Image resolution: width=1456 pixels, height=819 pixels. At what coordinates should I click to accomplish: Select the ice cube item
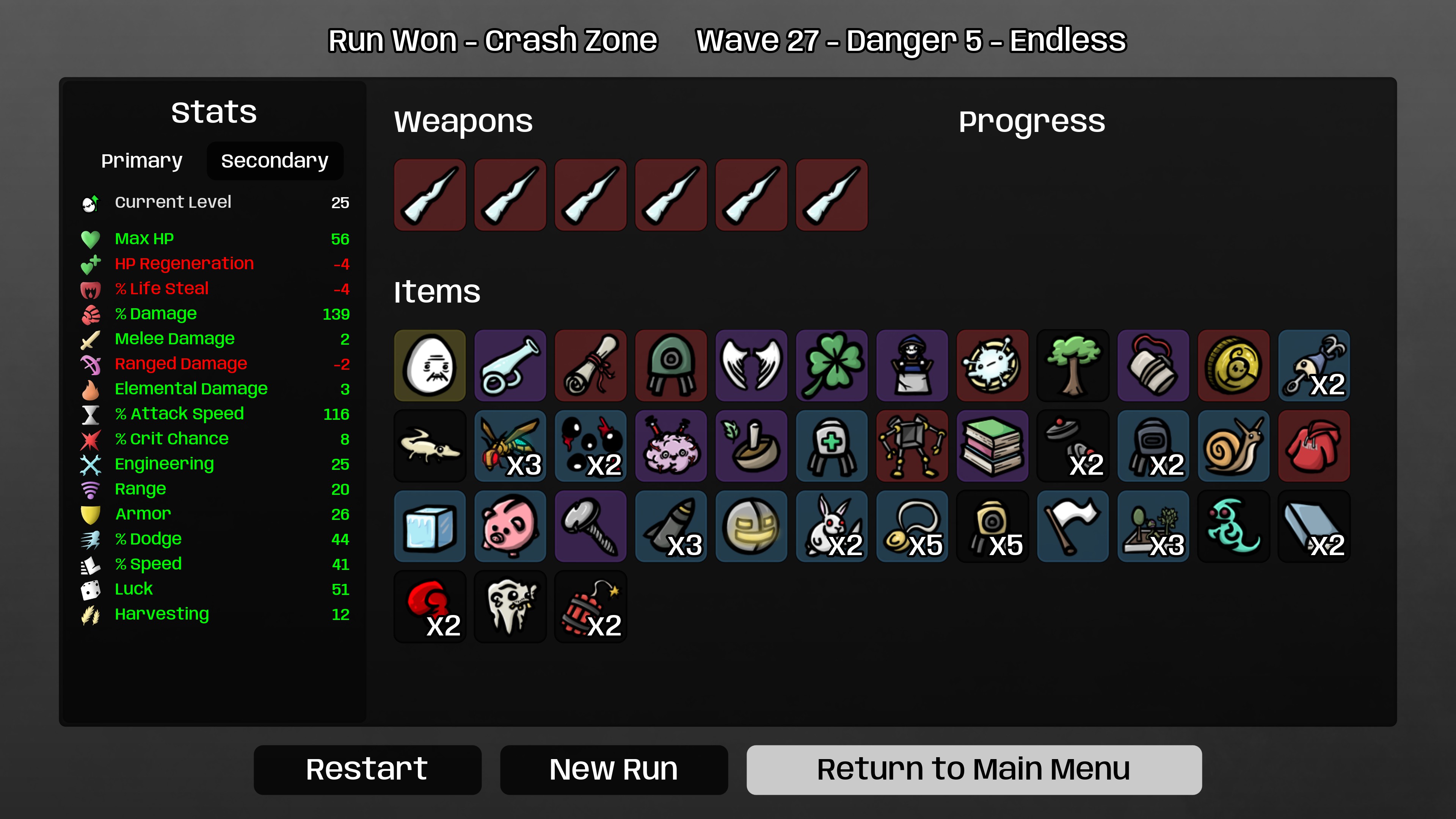430,526
